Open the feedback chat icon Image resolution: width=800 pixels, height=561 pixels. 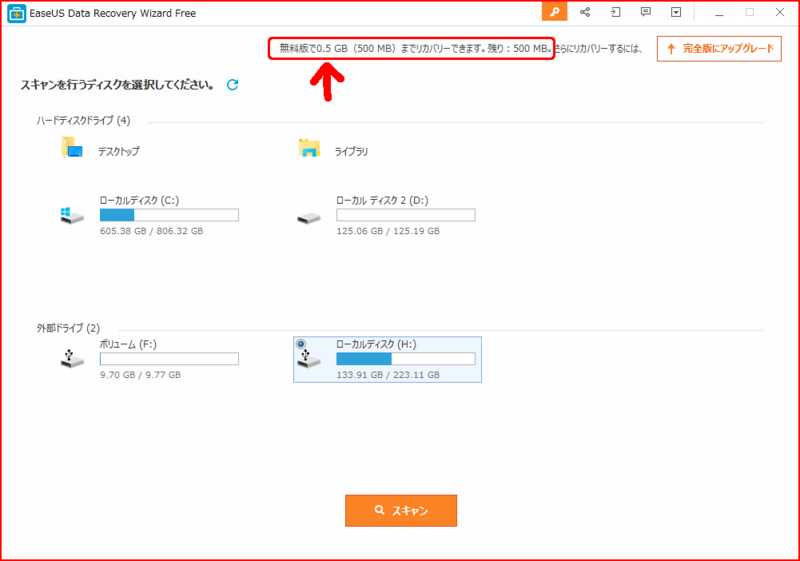click(645, 12)
